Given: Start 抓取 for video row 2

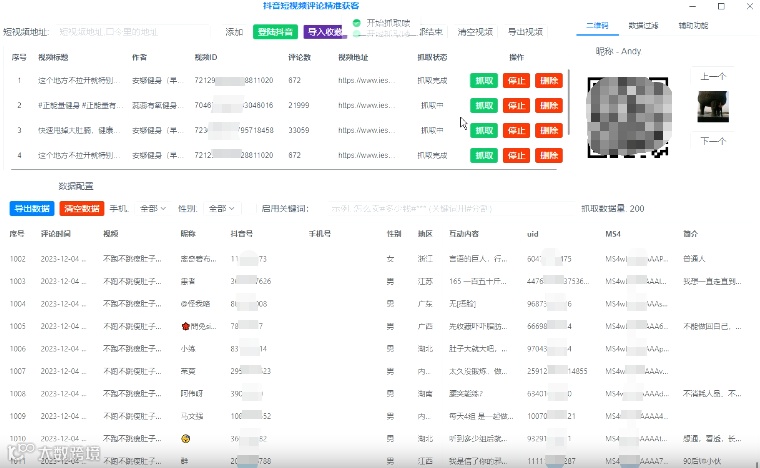Looking at the screenshot, I should tap(484, 106).
